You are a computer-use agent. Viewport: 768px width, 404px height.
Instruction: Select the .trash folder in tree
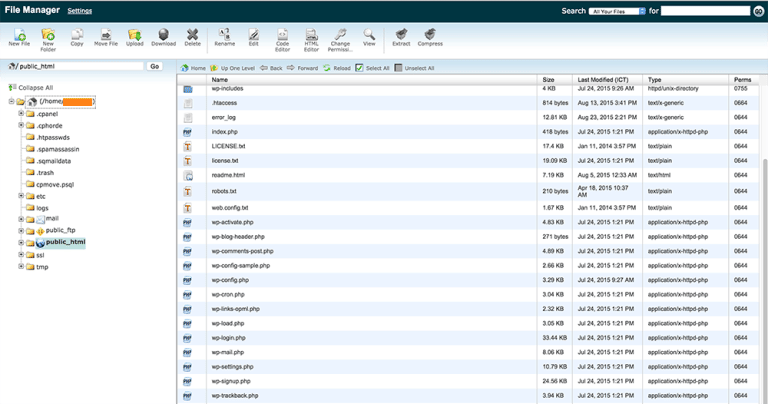pos(45,172)
